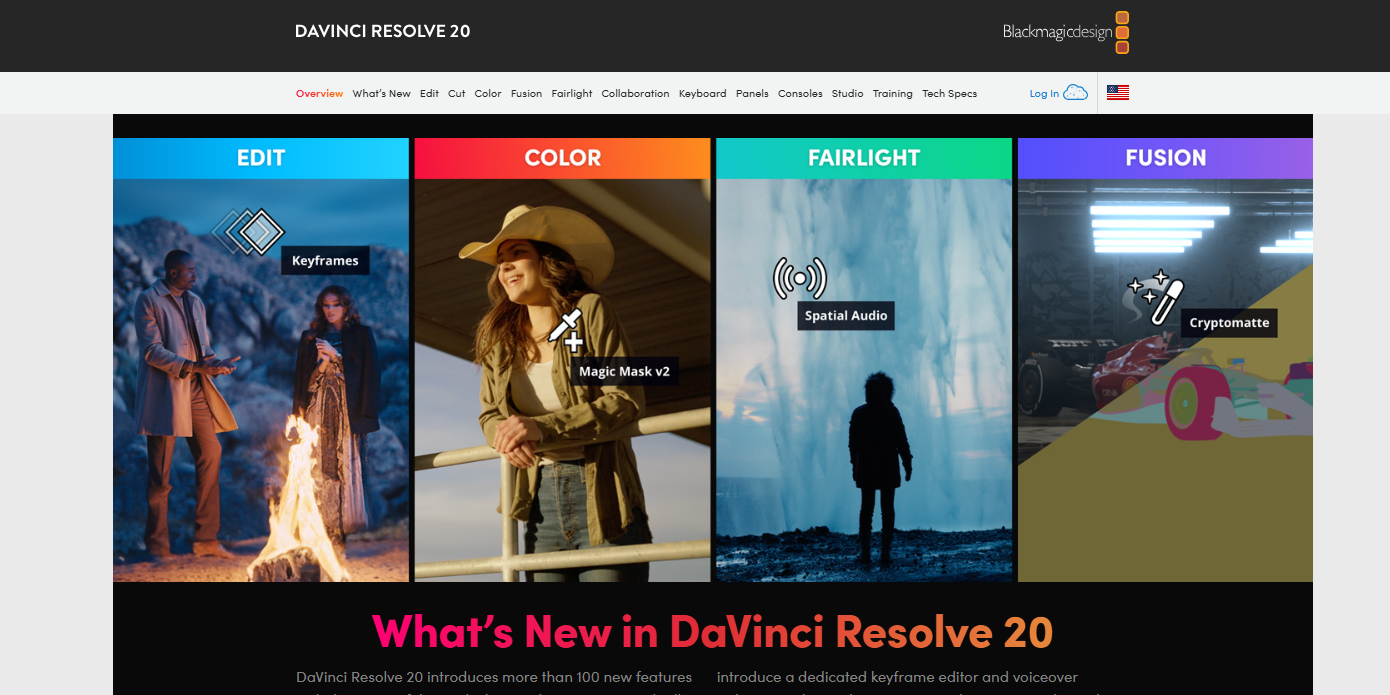1390x695 pixels.
Task: Open the Color navigation item
Action: [488, 94]
